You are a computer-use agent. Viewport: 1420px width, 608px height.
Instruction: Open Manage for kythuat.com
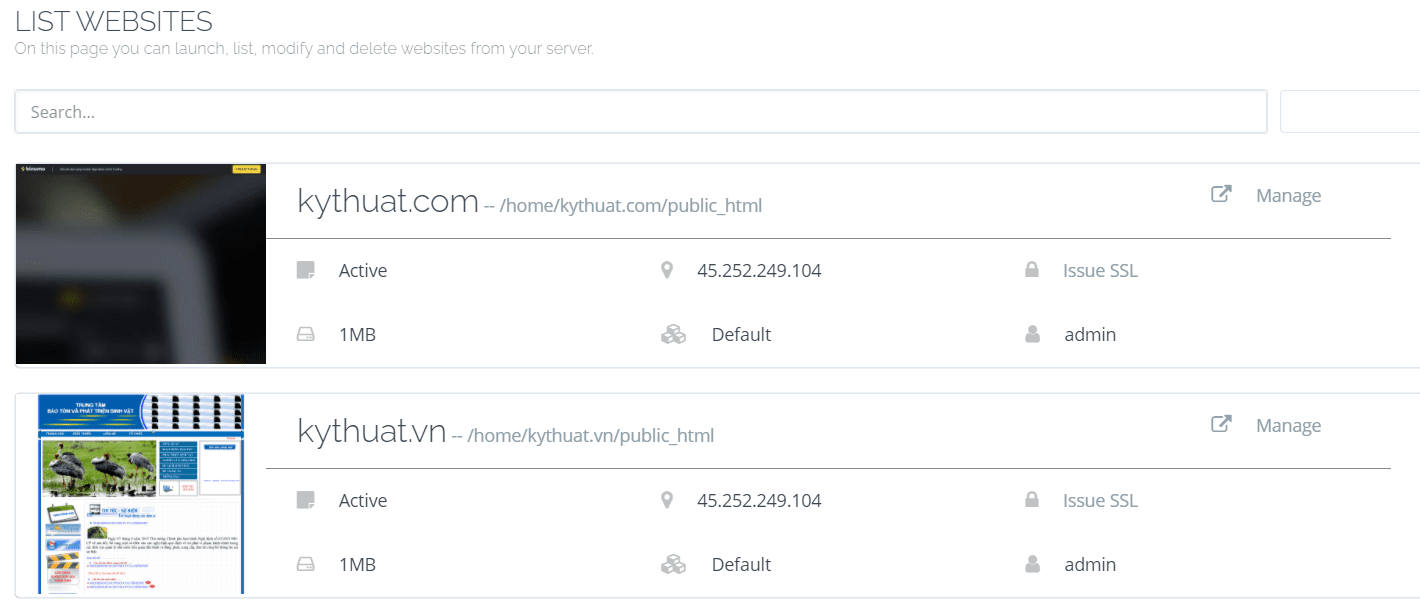[x=1288, y=195]
